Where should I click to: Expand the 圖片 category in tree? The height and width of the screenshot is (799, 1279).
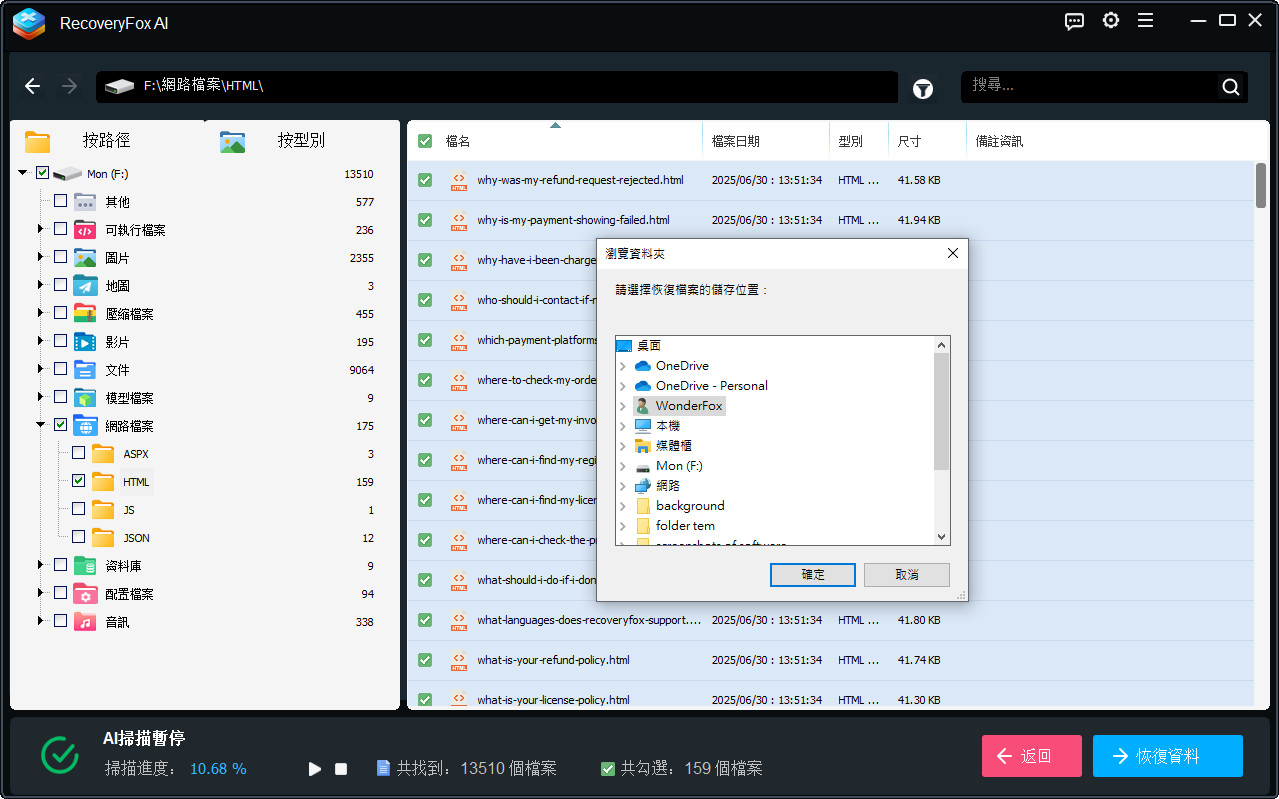(41, 257)
